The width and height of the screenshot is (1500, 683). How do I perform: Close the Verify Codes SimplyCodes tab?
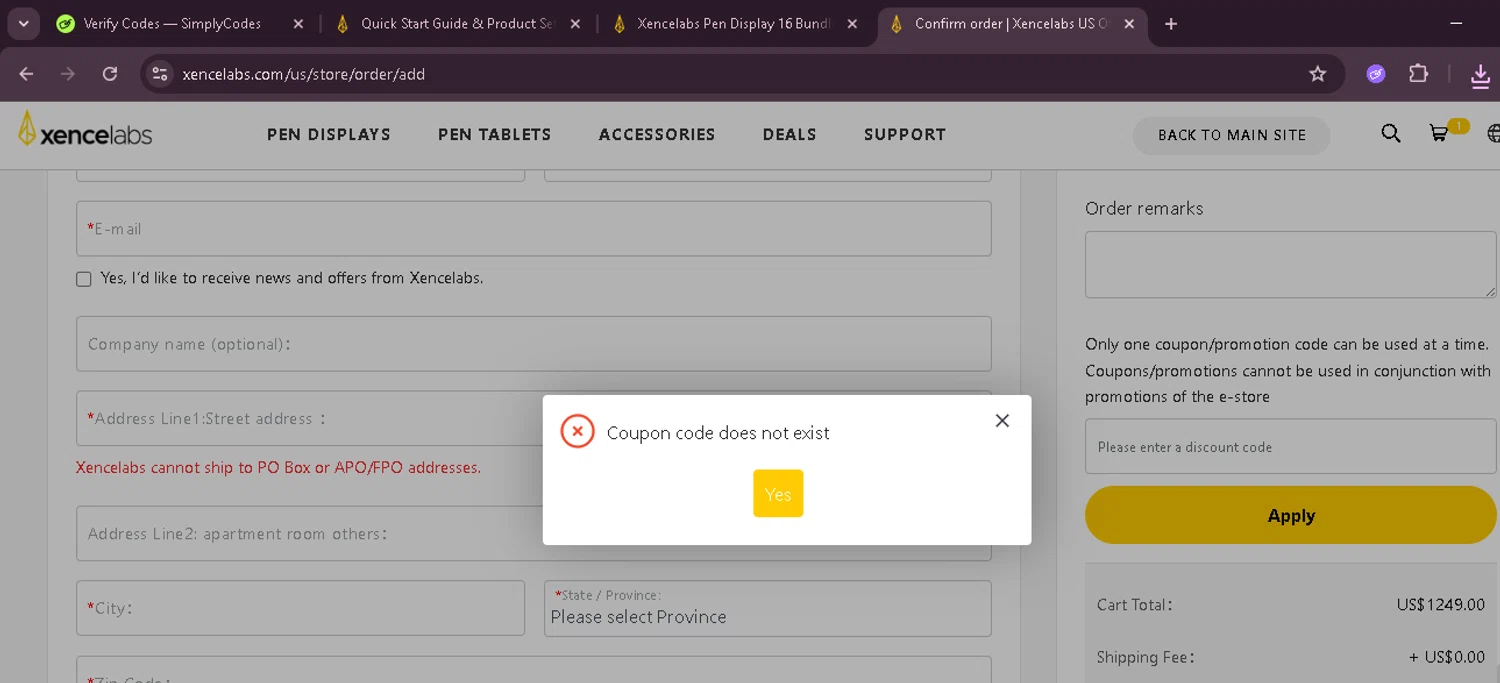[x=298, y=24]
